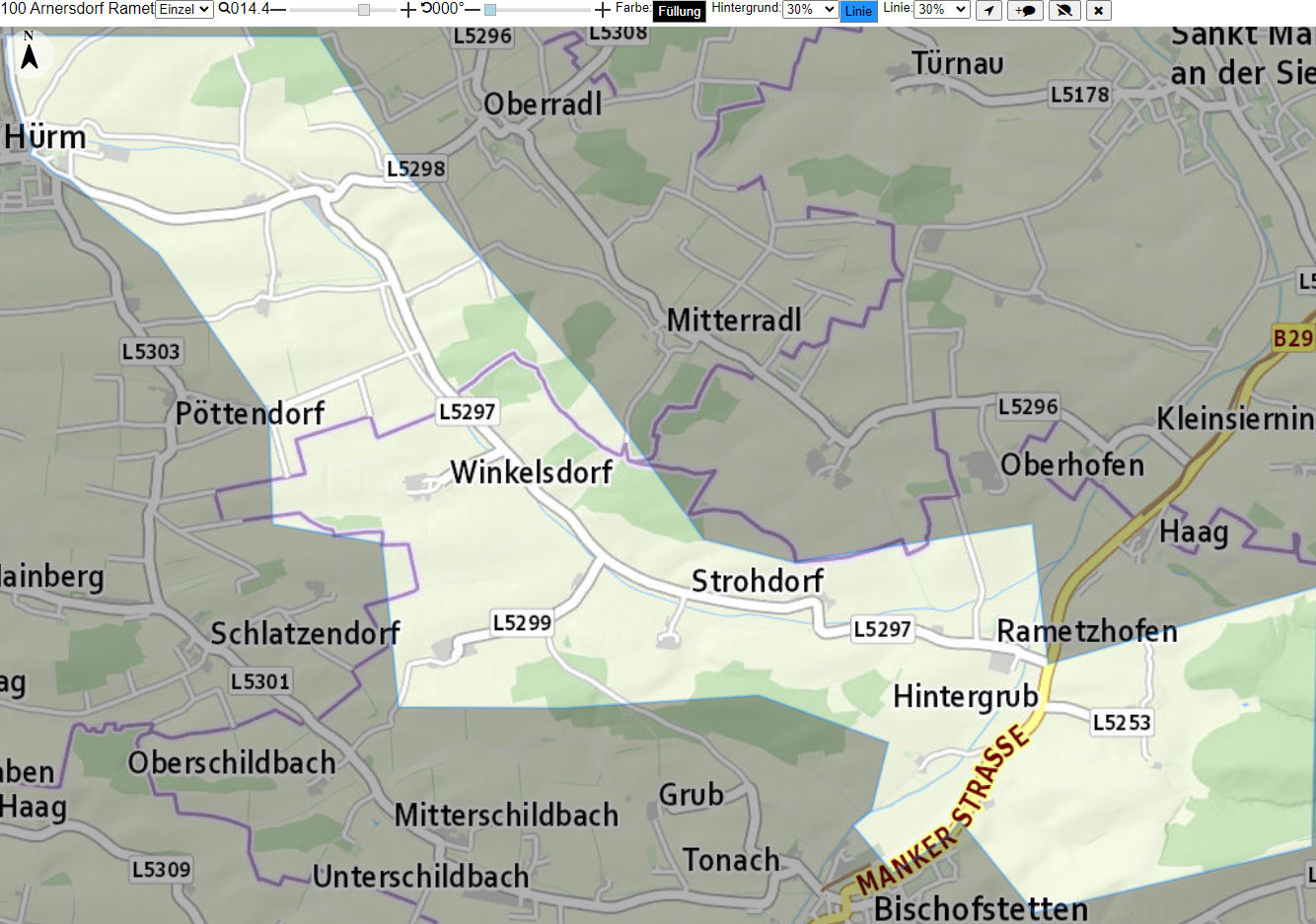Click the rotation slider handle
Screen dimensions: 1316x924
(490, 9)
